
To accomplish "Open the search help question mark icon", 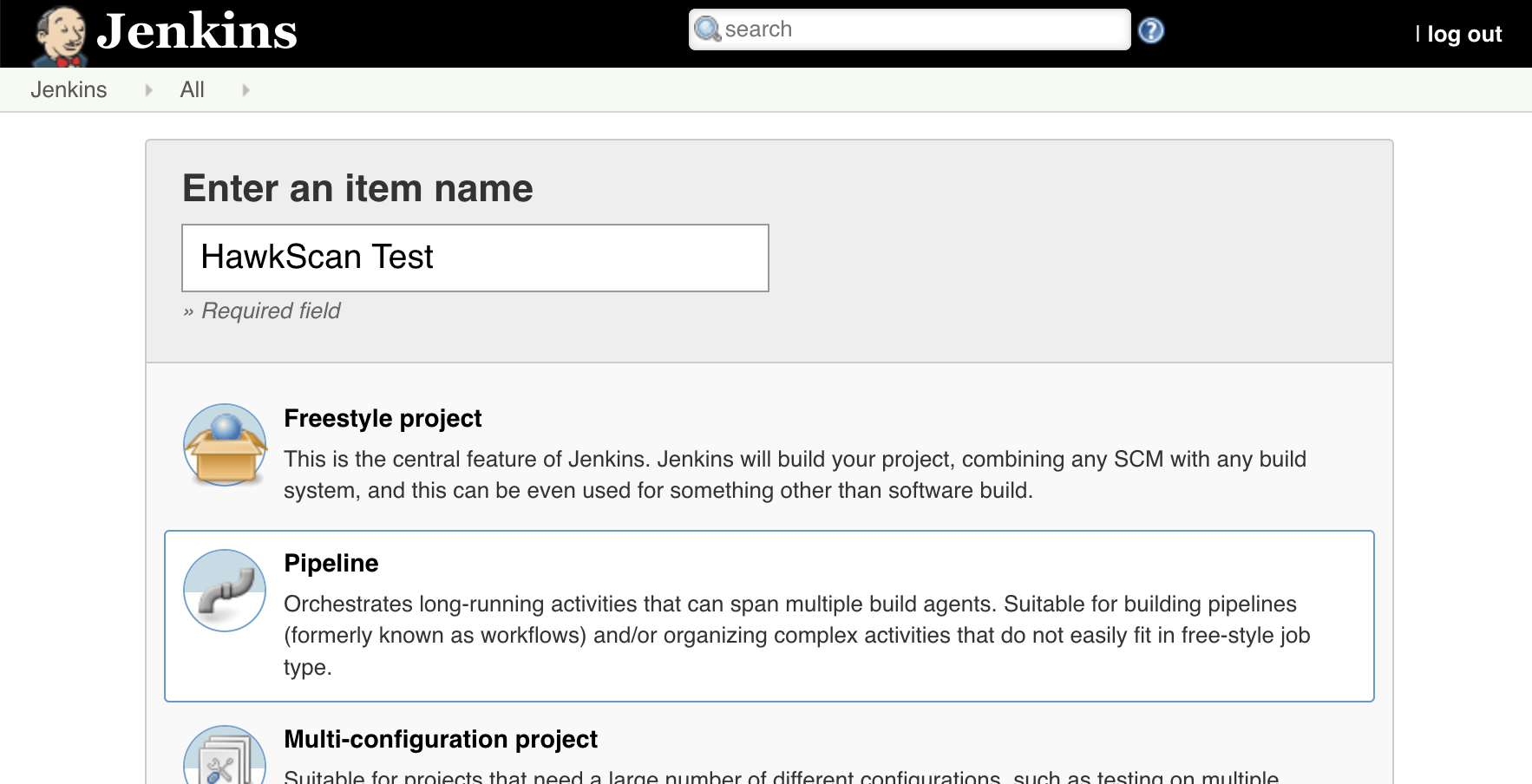I will coord(1151,29).
